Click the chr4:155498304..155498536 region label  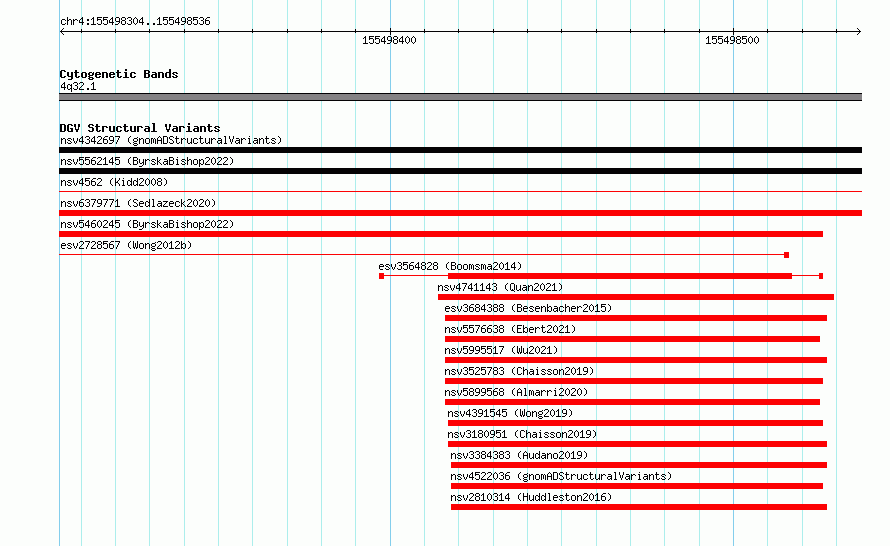coord(135,22)
